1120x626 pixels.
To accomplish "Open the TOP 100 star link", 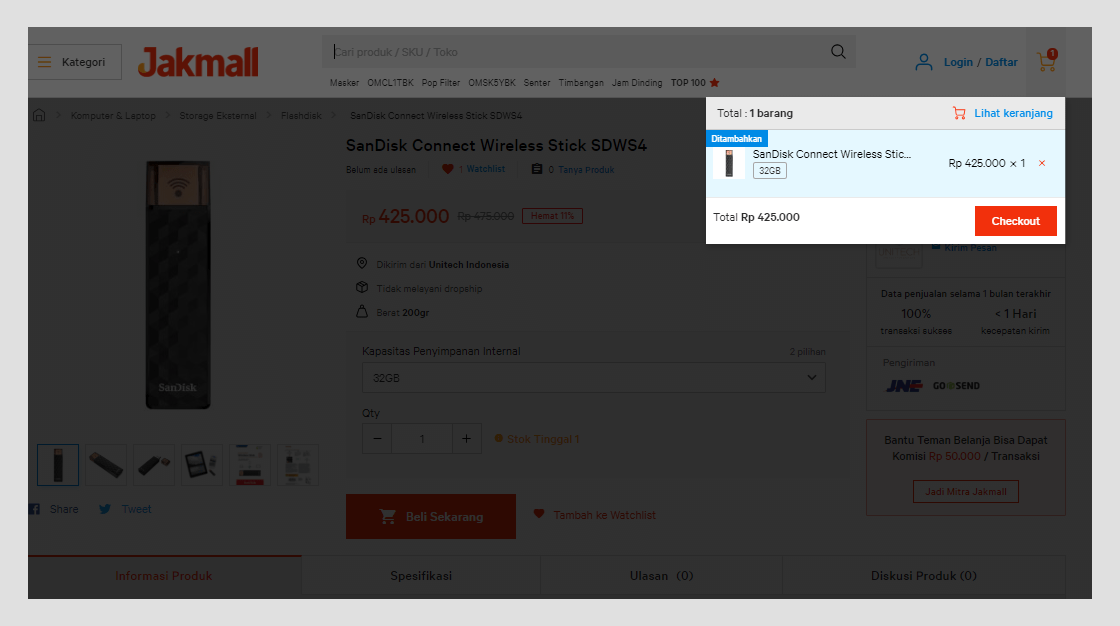I will click(695, 83).
